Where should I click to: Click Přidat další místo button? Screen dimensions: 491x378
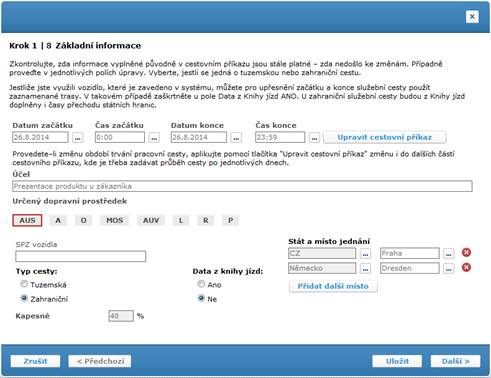pos(333,286)
